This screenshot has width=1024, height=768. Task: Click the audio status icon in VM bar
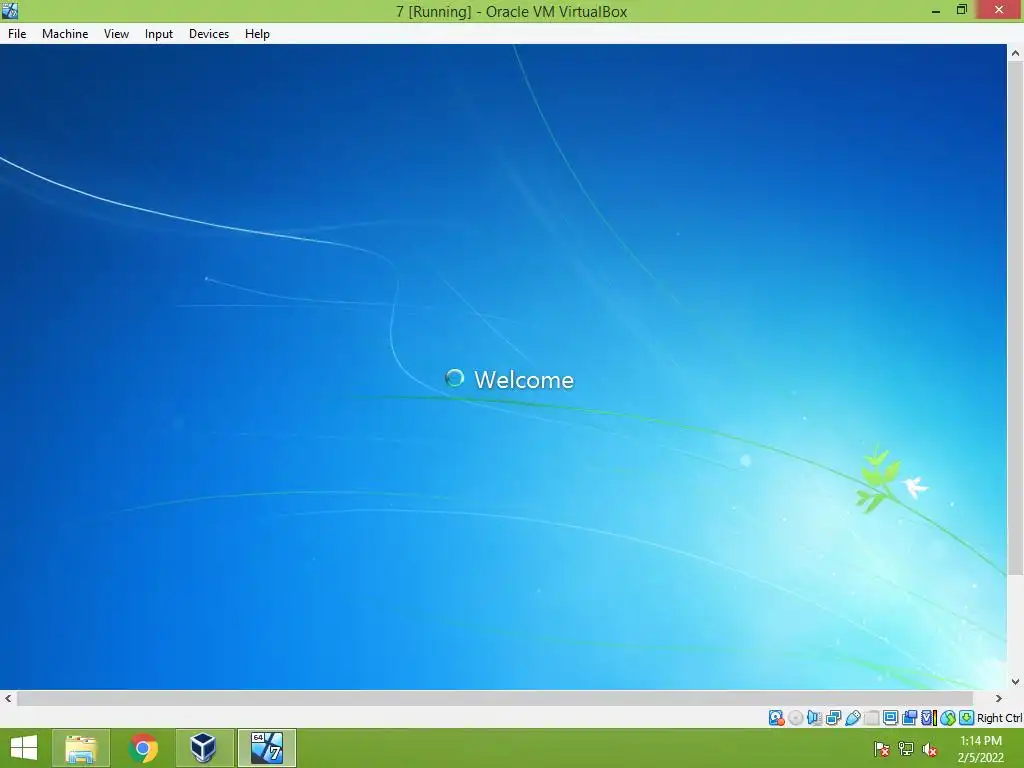(x=814, y=718)
